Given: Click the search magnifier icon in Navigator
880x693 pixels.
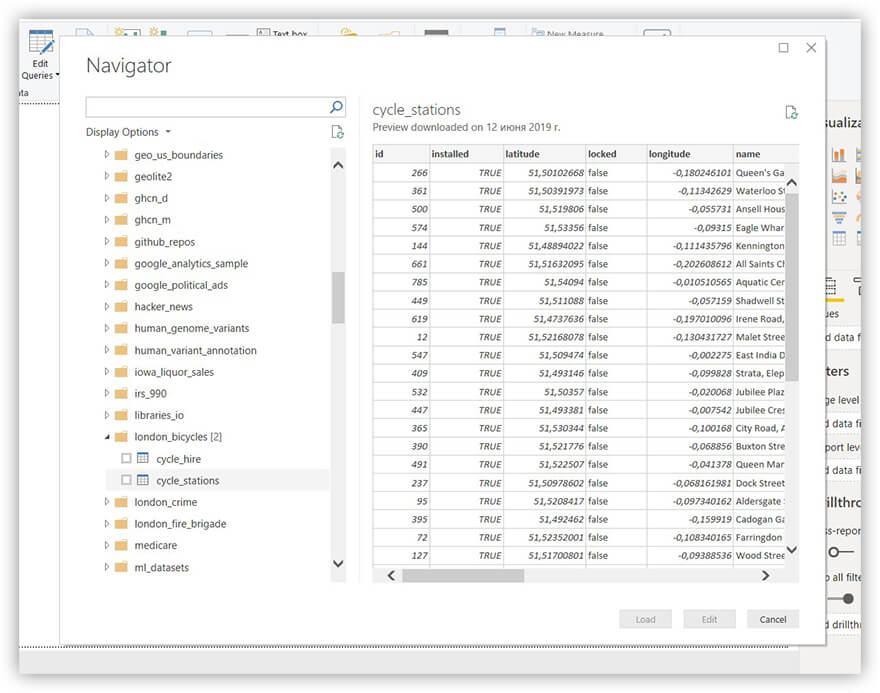Looking at the screenshot, I should [337, 107].
